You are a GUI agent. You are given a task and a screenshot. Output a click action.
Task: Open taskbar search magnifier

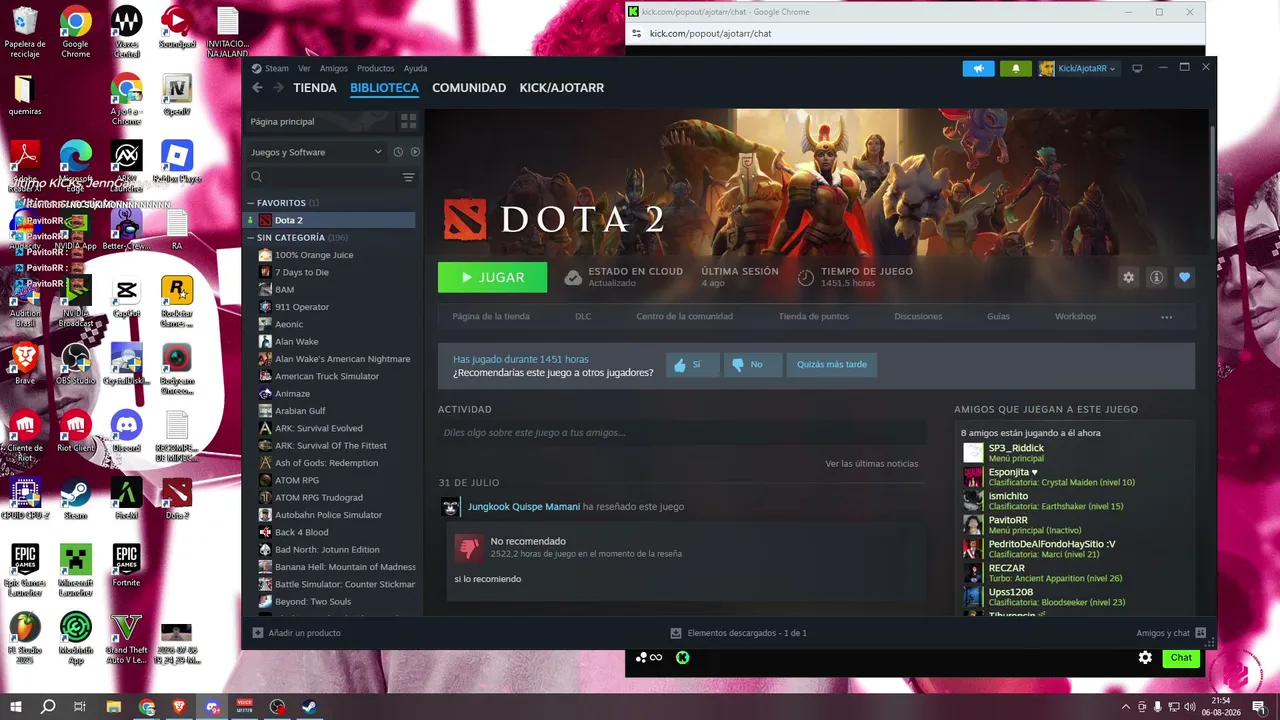coord(48,707)
